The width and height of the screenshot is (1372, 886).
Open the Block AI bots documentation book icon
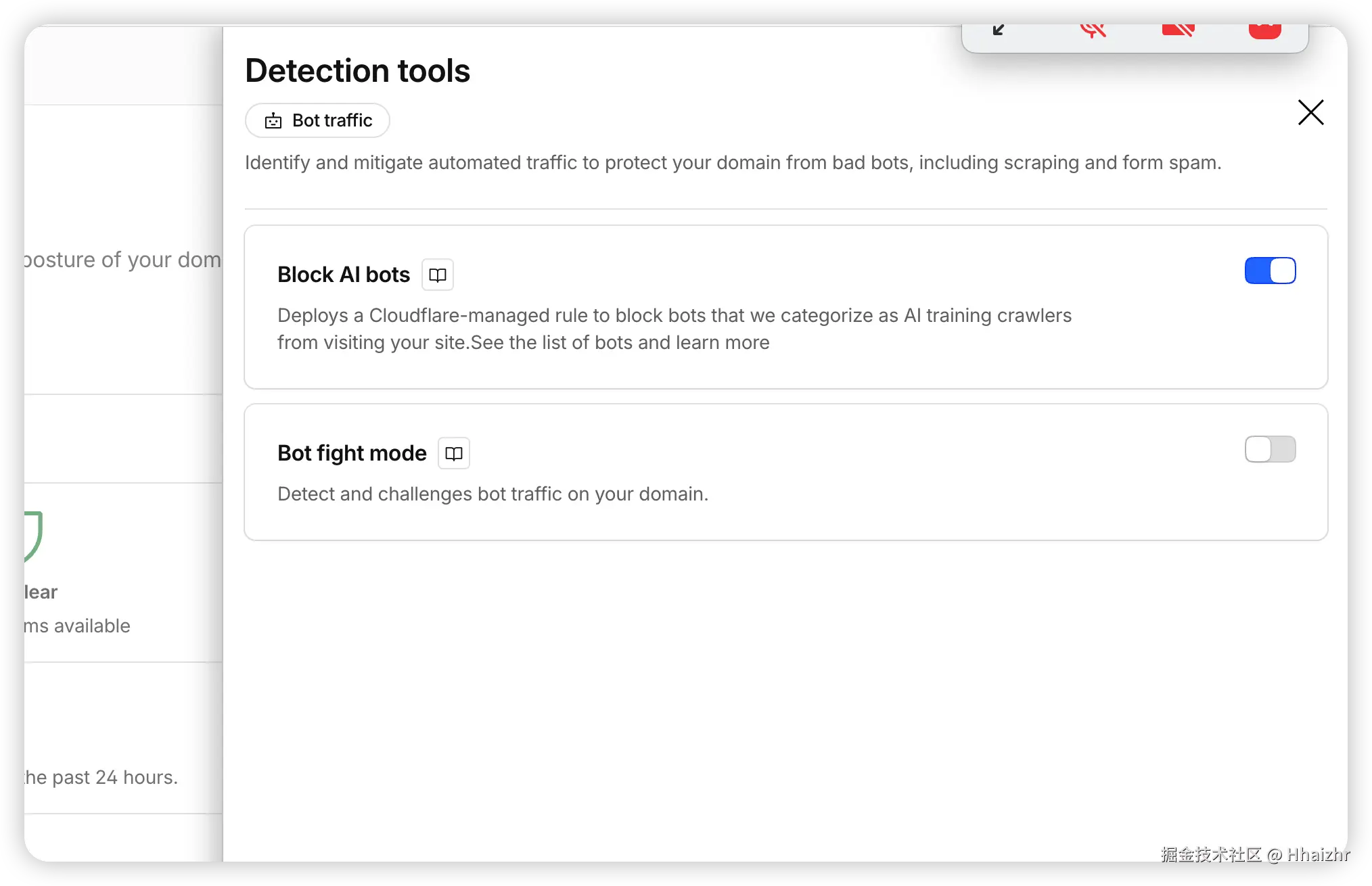pos(437,275)
